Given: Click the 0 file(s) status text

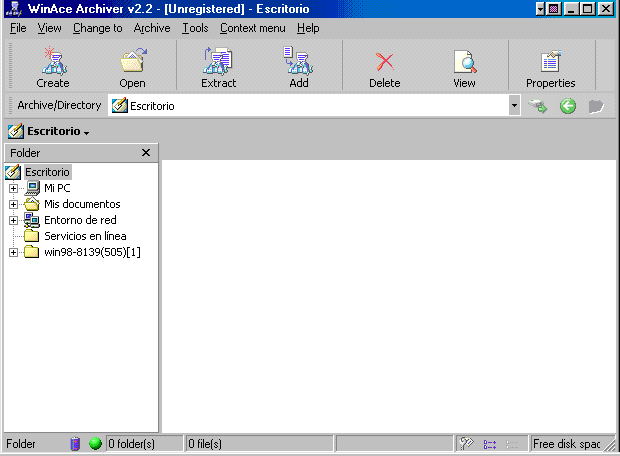Looking at the screenshot, I should [x=205, y=444].
